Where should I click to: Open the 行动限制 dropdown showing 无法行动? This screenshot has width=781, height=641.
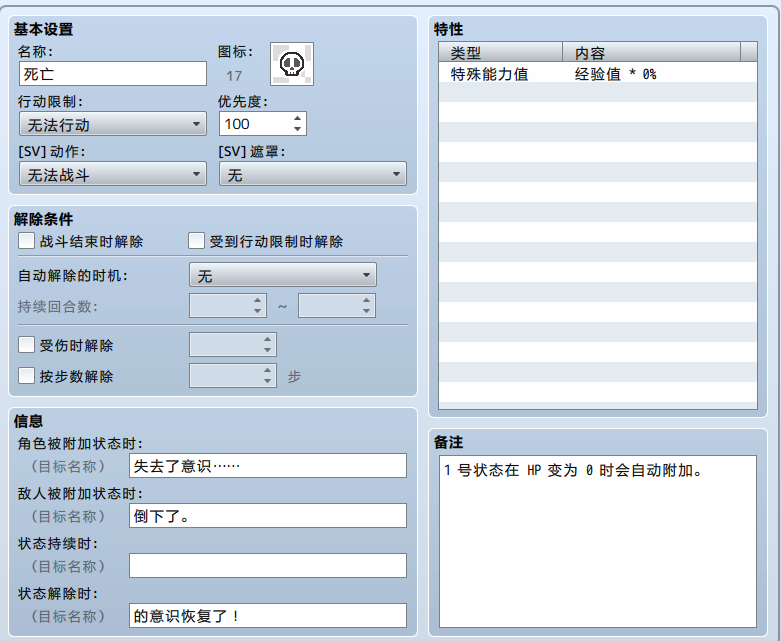click(x=113, y=124)
